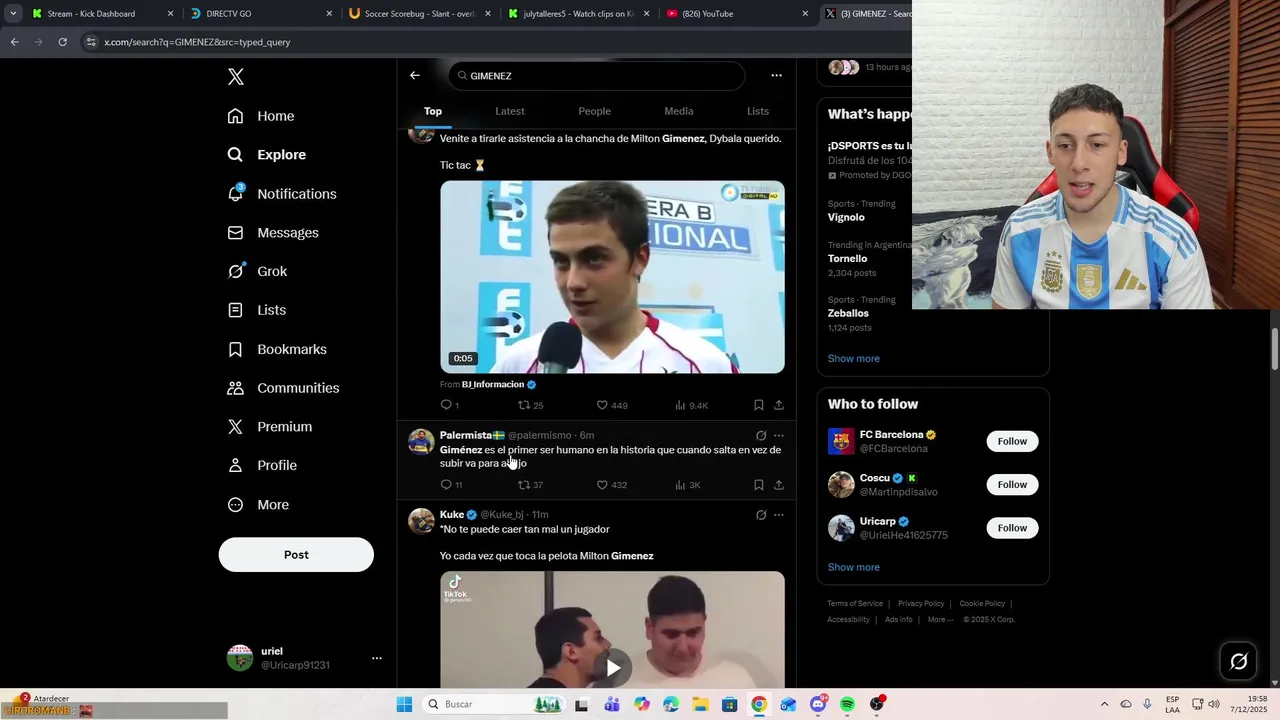Click the GIMENEZ search input field
This screenshot has width=1280, height=720.
(x=597, y=76)
